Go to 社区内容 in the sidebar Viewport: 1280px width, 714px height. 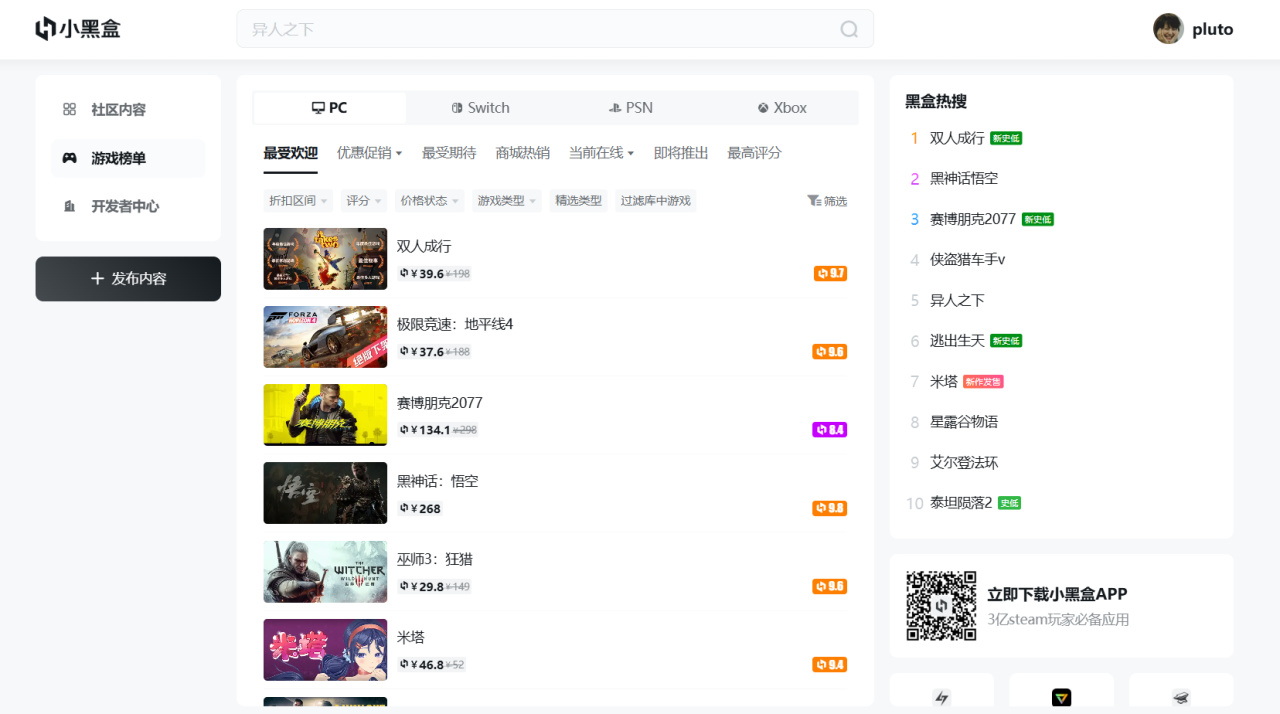pos(128,110)
